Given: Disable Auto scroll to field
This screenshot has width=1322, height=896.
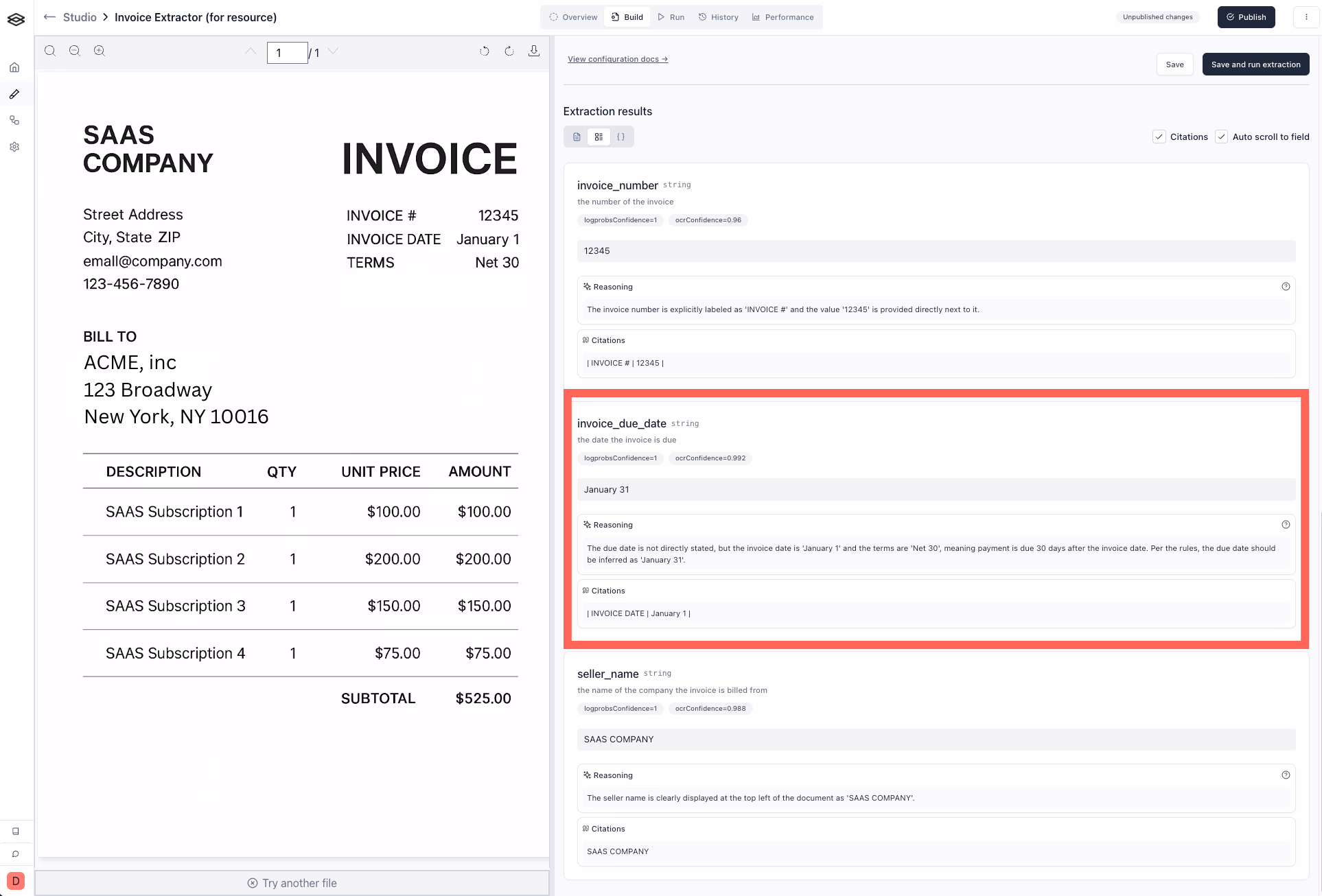Looking at the screenshot, I should [x=1222, y=137].
